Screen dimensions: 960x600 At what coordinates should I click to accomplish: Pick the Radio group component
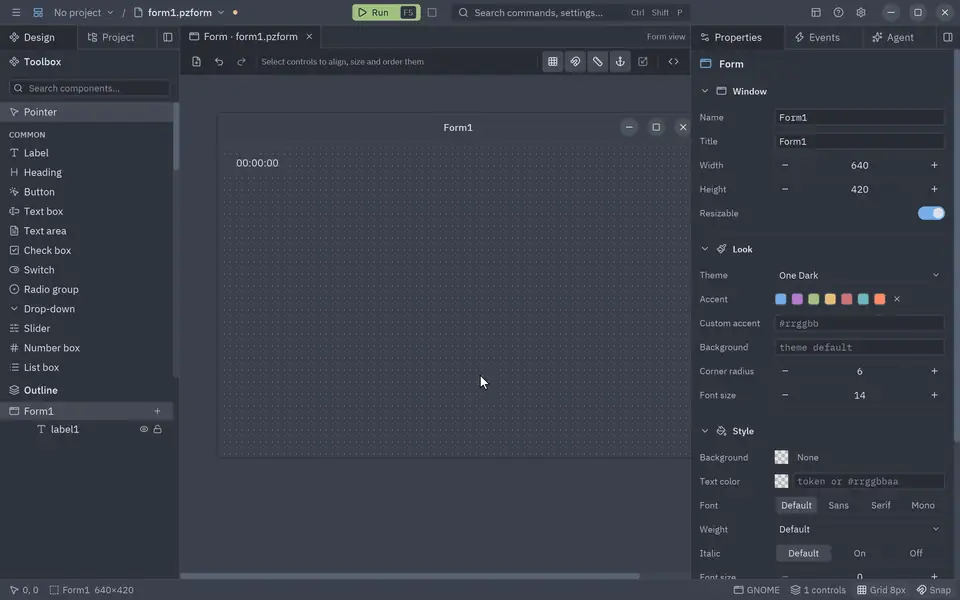coord(87,290)
